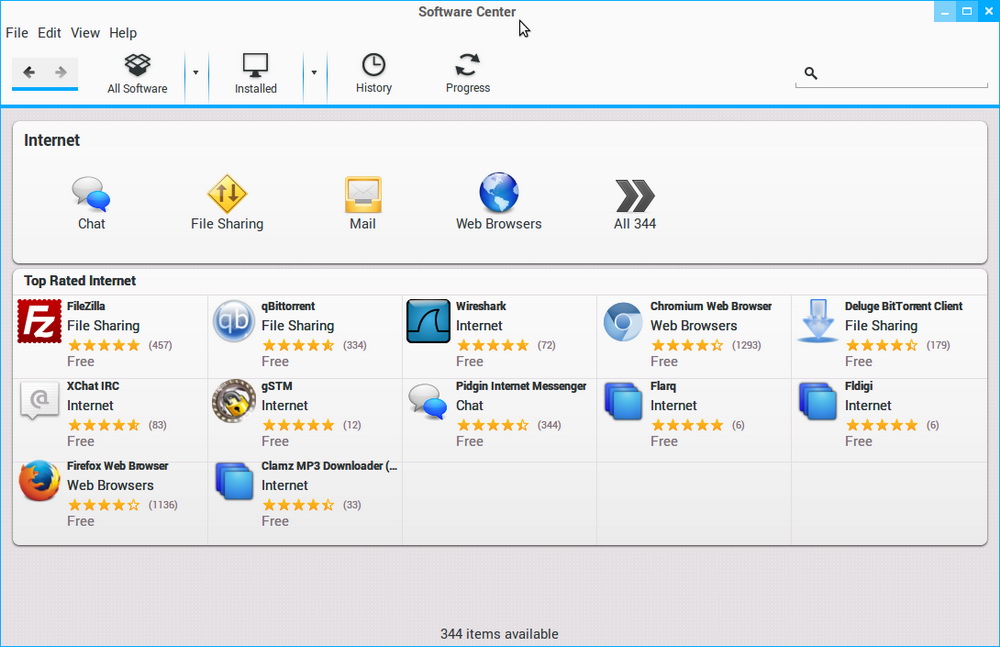Expand the Installed dropdown arrow
Screen dimensions: 1000x647
point(314,73)
